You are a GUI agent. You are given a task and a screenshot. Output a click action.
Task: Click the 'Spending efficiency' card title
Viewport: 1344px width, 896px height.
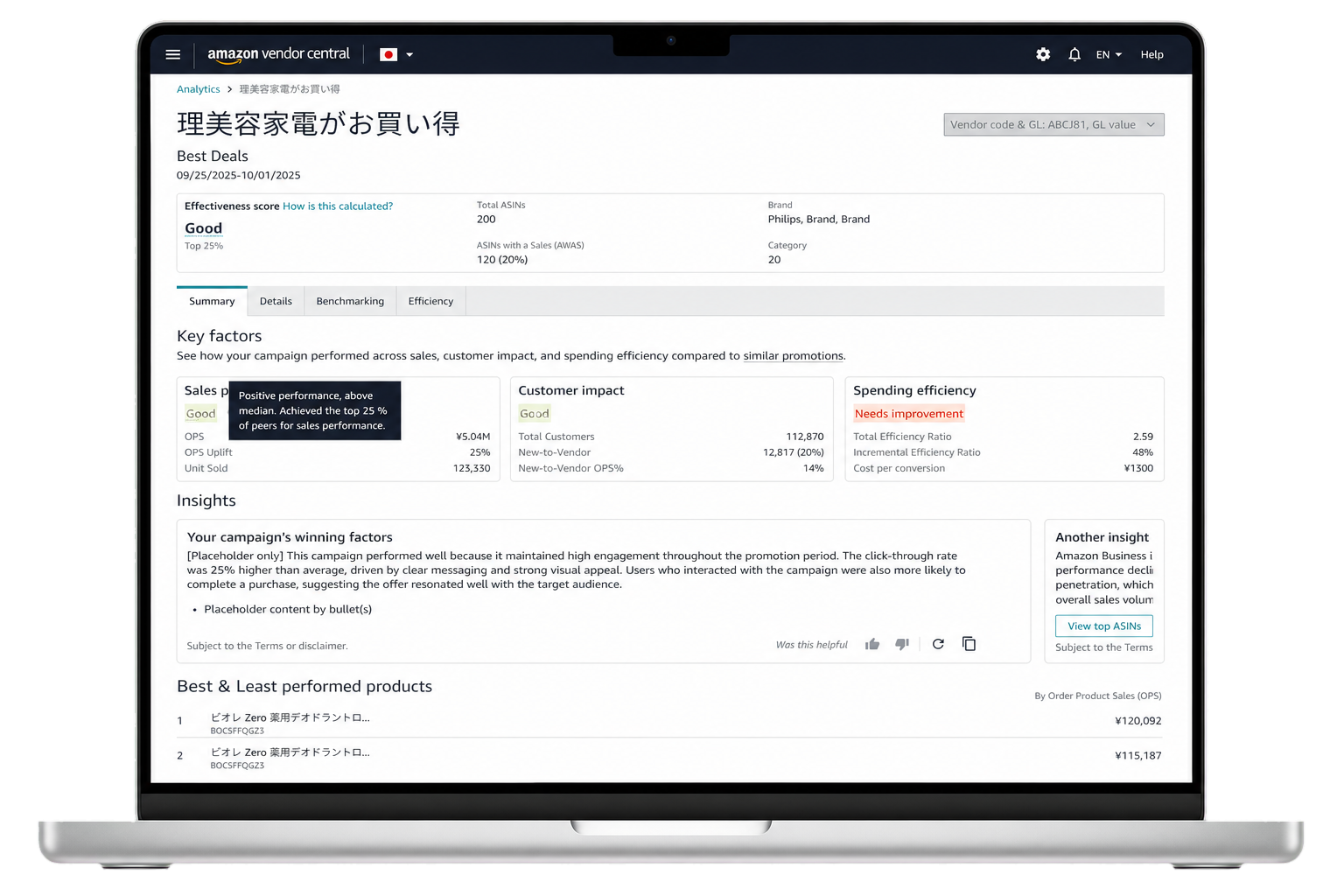914,390
